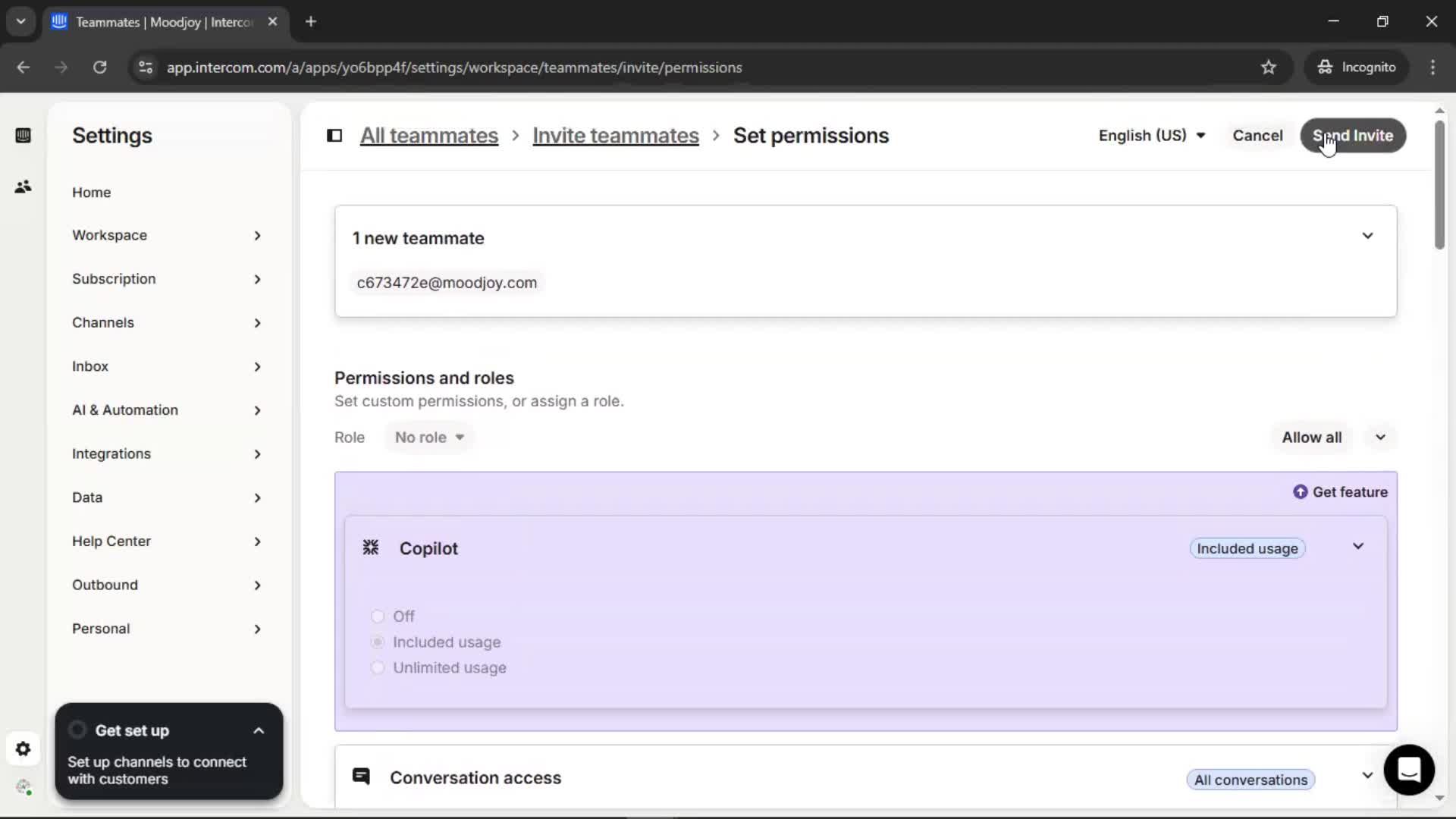Viewport: 1456px width, 819px height.
Task: Click the Copilot sparkle icon
Action: coord(371,548)
